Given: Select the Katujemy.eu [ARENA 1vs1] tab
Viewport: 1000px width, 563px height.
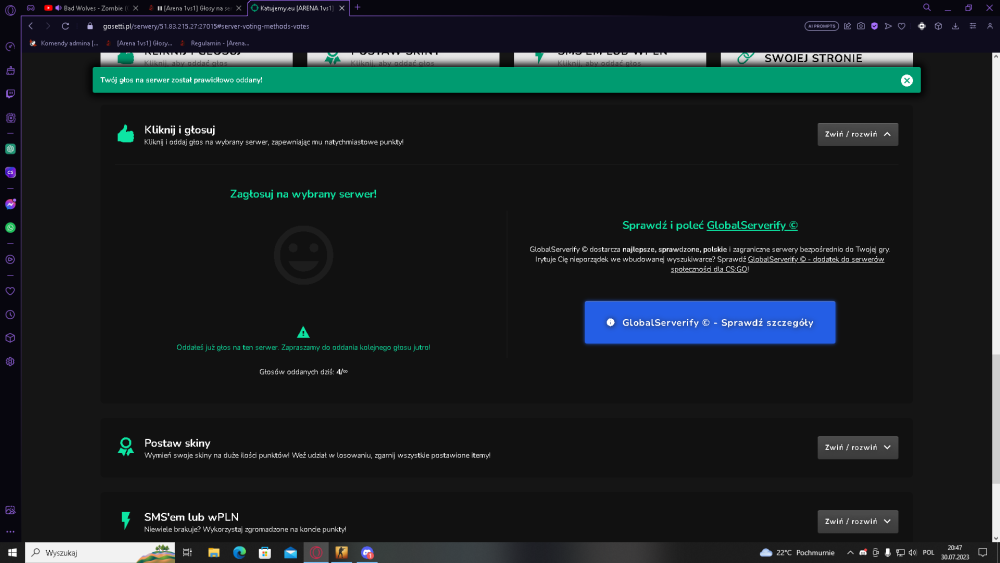Looking at the screenshot, I should click(x=297, y=8).
